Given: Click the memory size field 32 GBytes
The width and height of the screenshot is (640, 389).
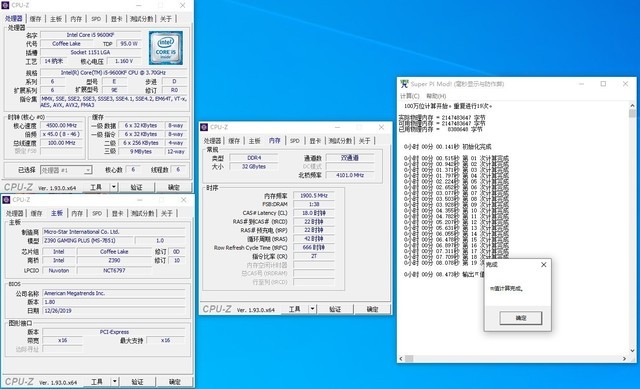Looking at the screenshot, I should click(x=254, y=167).
